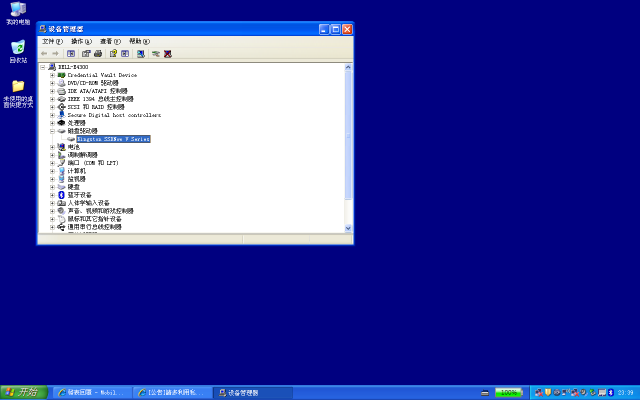Click the 鼠标和其它指针设备 mouse icon
This screenshot has height=400, width=640.
(x=61, y=219)
